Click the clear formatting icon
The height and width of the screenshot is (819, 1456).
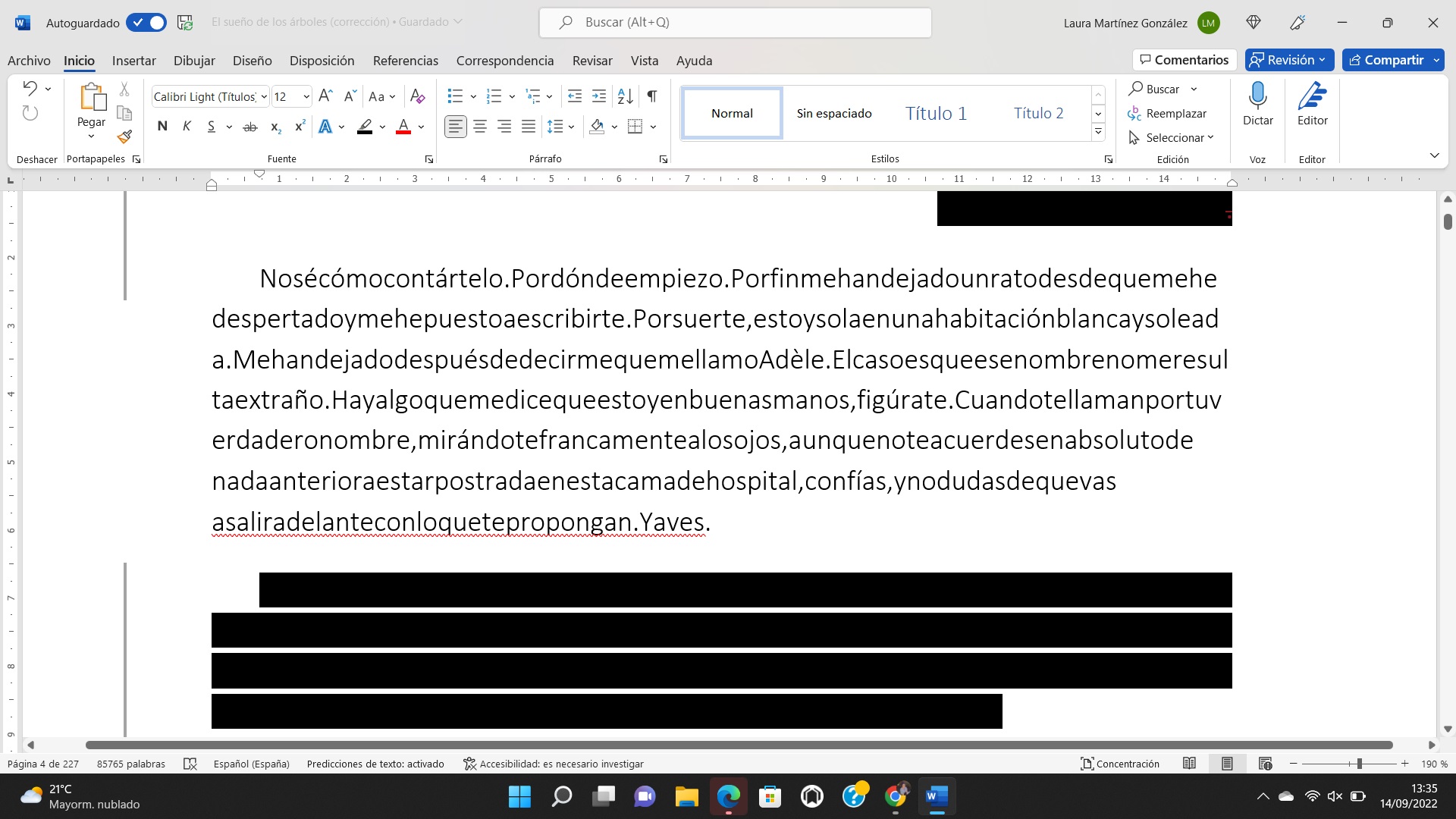417,96
